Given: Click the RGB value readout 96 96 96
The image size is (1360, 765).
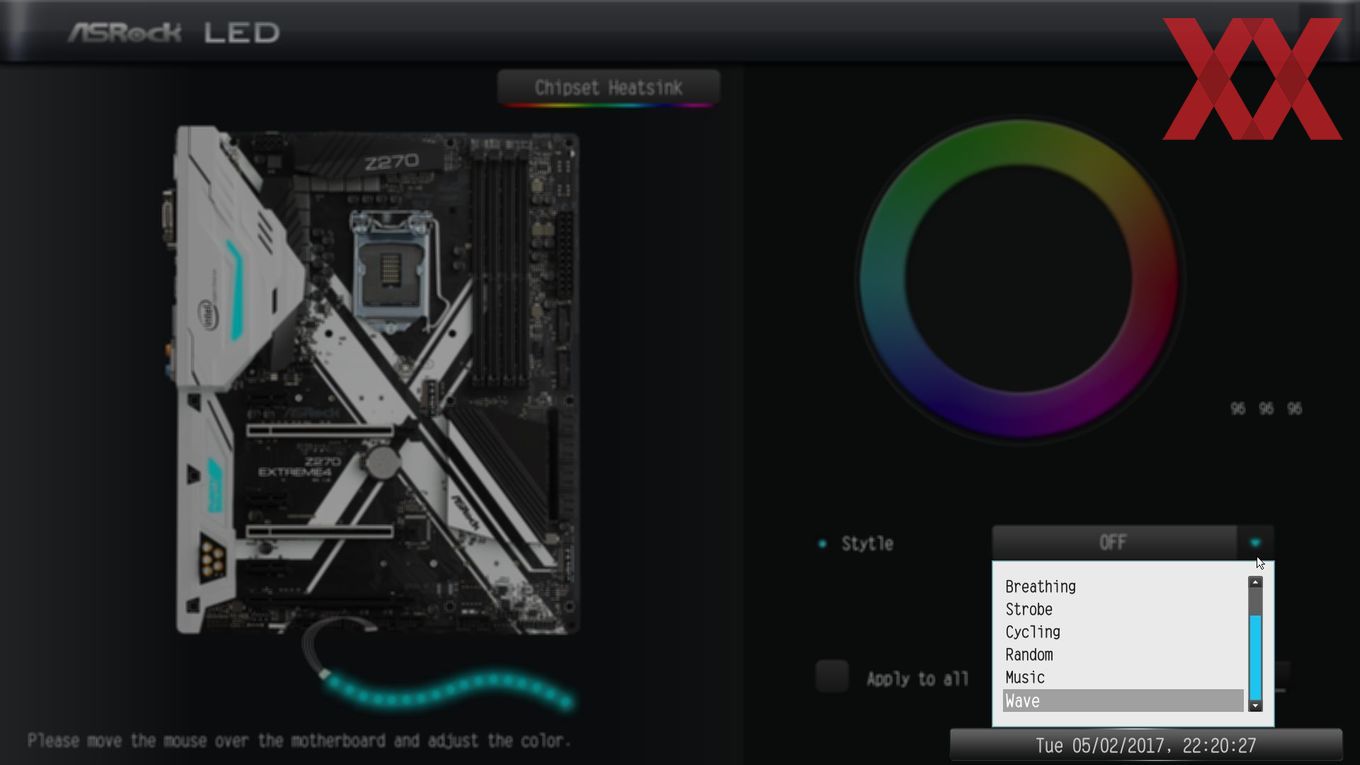Looking at the screenshot, I should (x=1266, y=409).
